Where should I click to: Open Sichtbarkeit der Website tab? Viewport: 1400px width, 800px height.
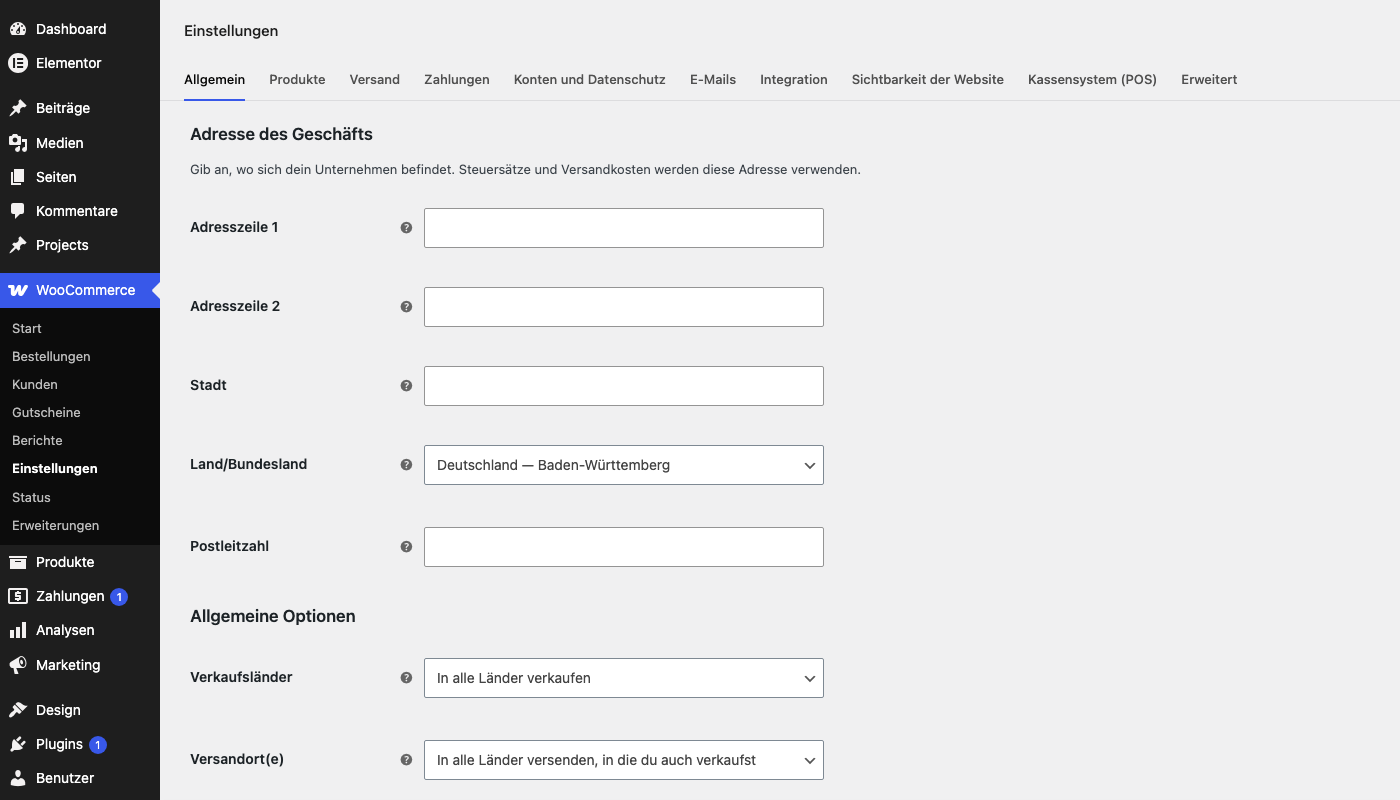(x=928, y=80)
